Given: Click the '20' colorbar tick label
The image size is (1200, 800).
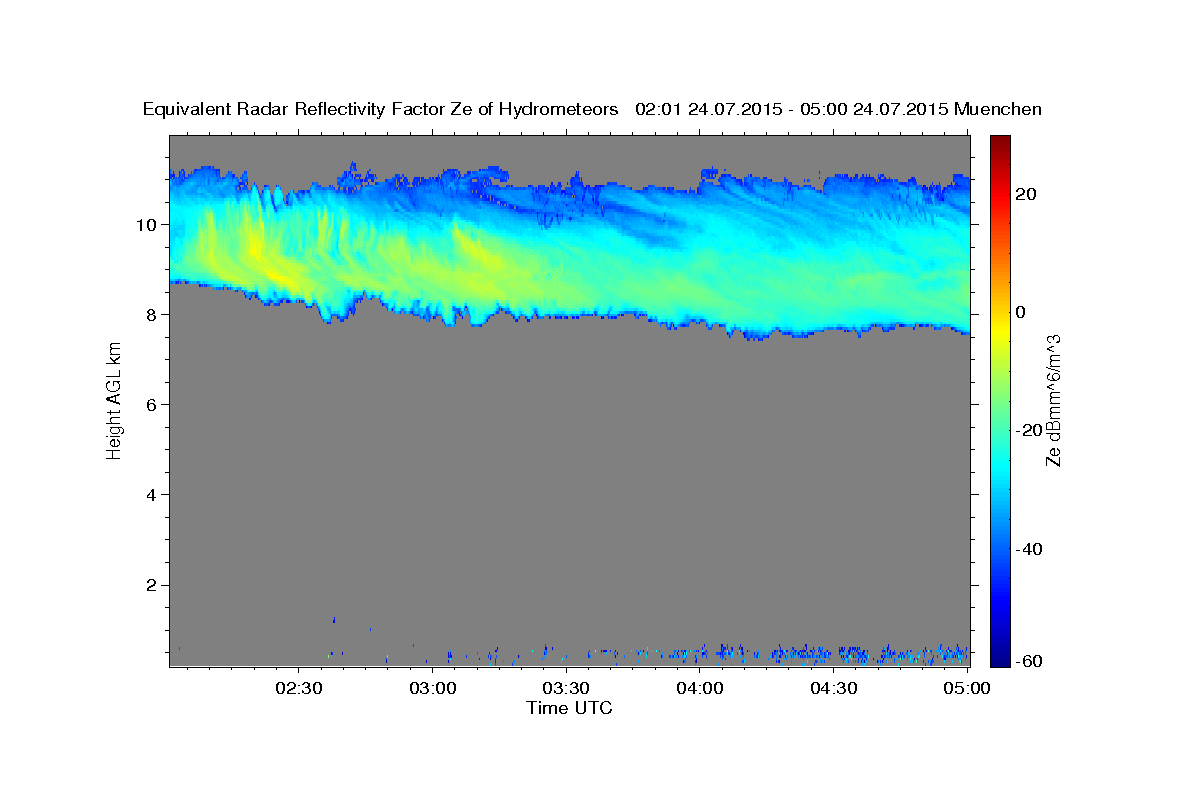Looking at the screenshot, I should click(1025, 194).
